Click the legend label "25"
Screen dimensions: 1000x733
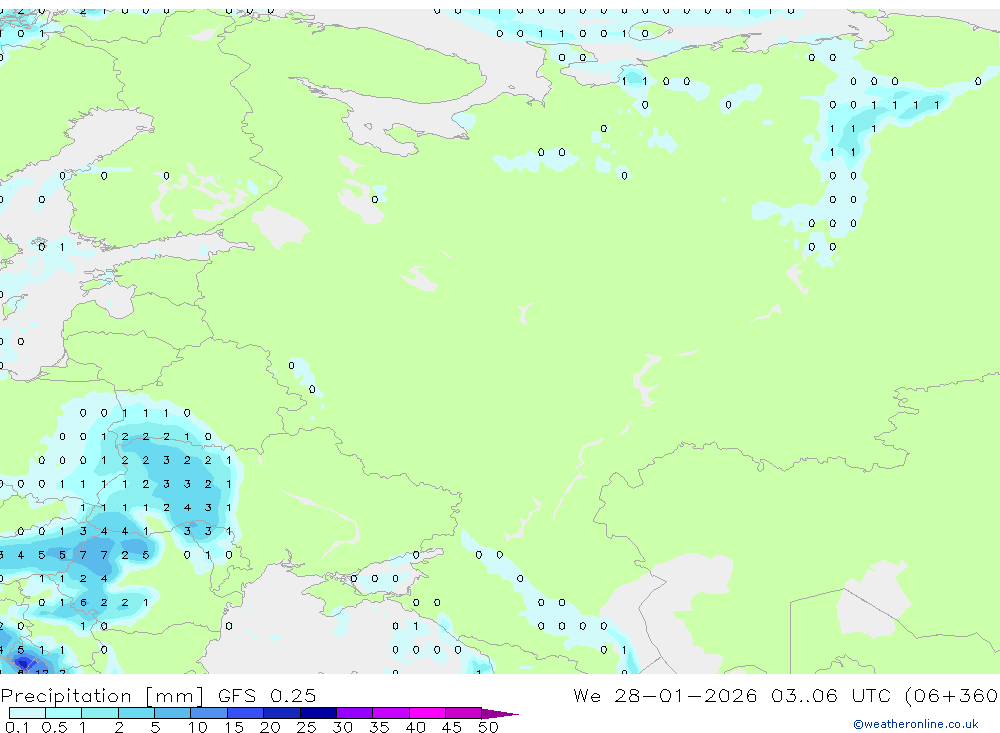(306, 727)
